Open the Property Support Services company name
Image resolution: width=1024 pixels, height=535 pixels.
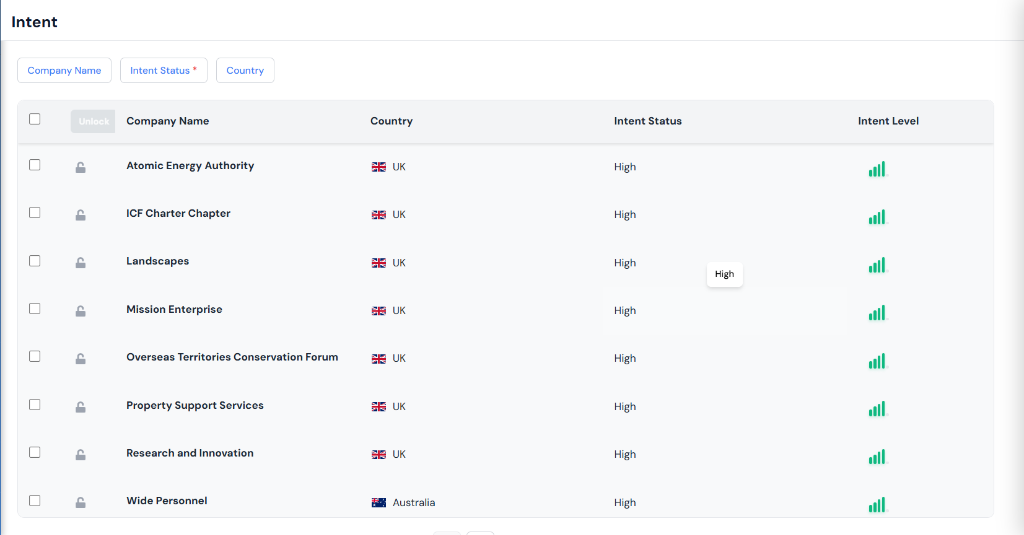point(195,406)
